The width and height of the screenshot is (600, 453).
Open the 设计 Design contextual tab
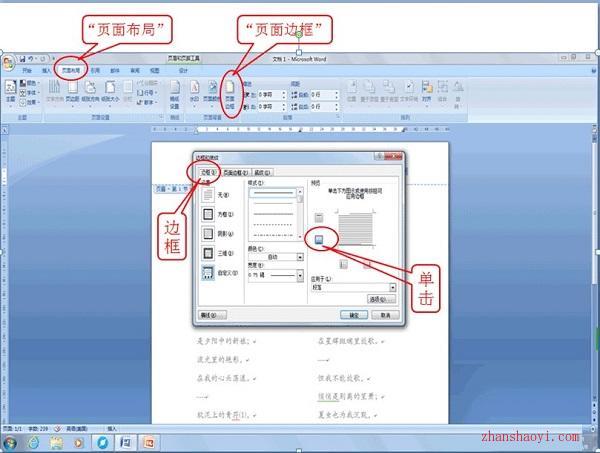tap(183, 70)
